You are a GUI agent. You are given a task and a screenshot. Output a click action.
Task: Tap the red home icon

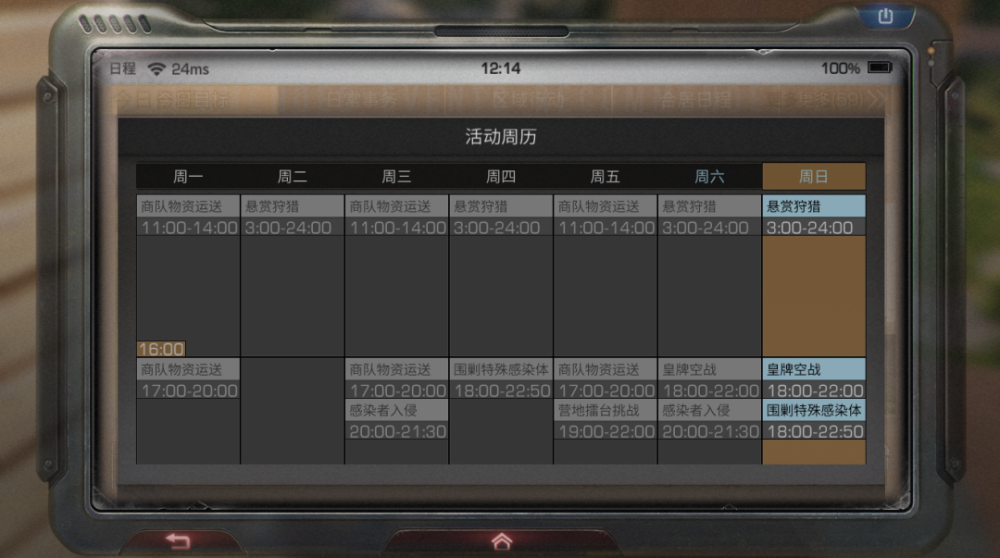(x=501, y=541)
